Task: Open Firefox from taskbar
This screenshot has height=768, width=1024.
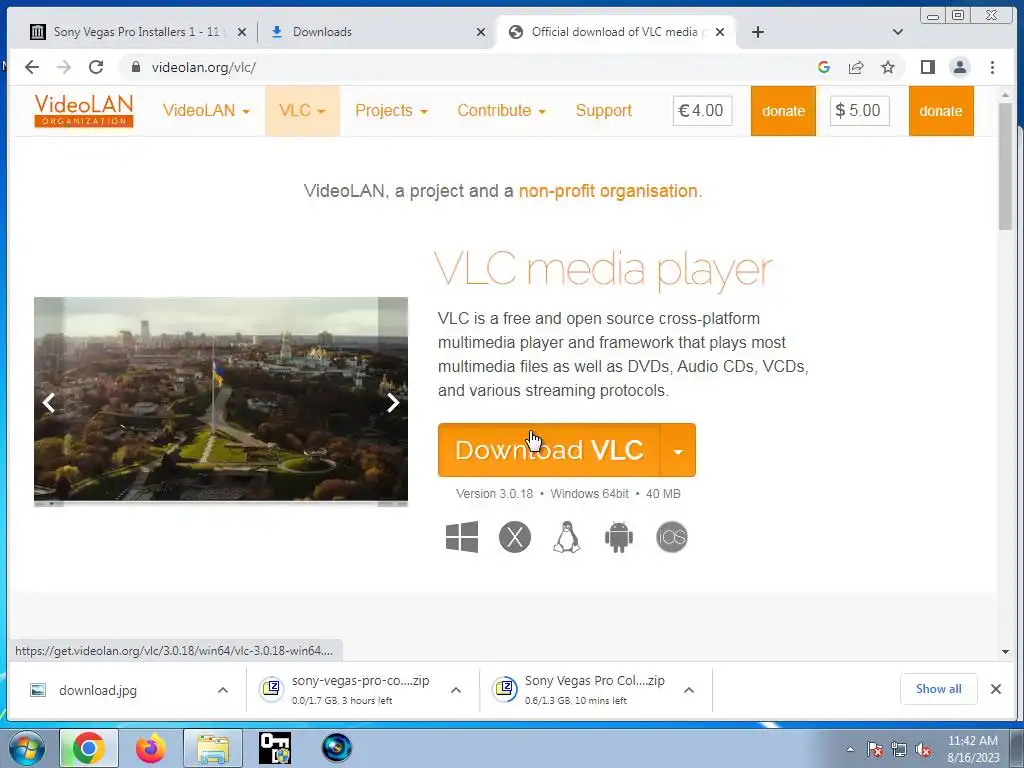Action: pyautogui.click(x=151, y=748)
